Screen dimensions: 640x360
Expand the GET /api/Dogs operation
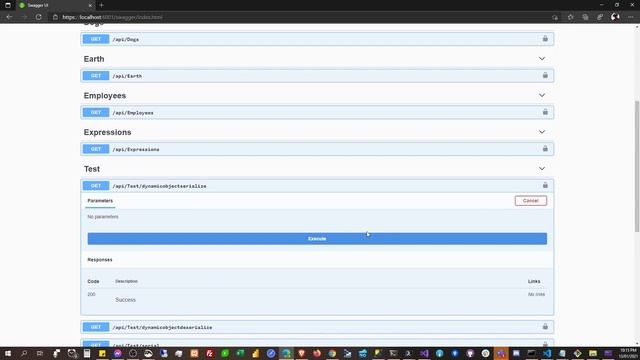(317, 39)
